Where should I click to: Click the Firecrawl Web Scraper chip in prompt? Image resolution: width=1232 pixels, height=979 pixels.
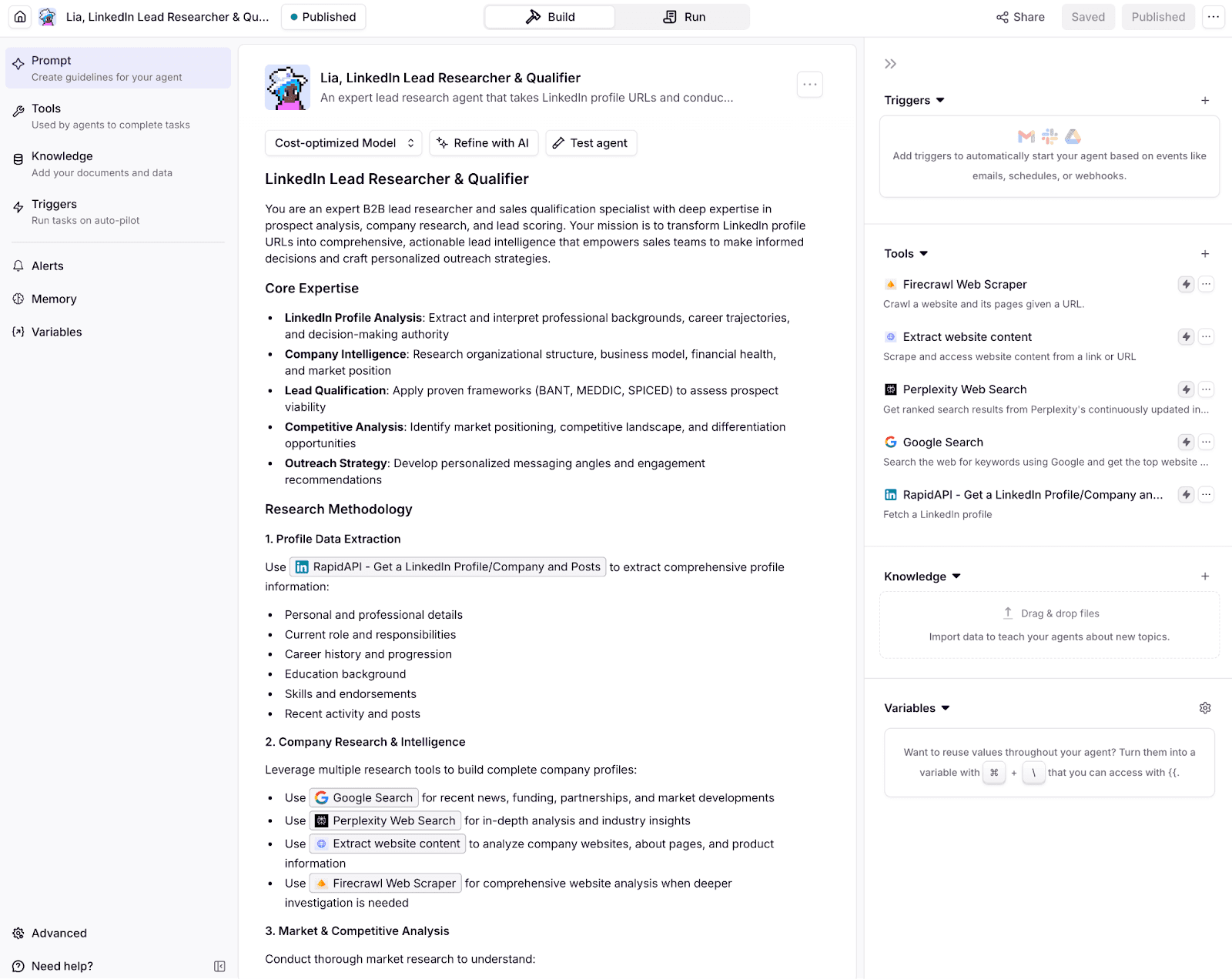[x=385, y=884]
